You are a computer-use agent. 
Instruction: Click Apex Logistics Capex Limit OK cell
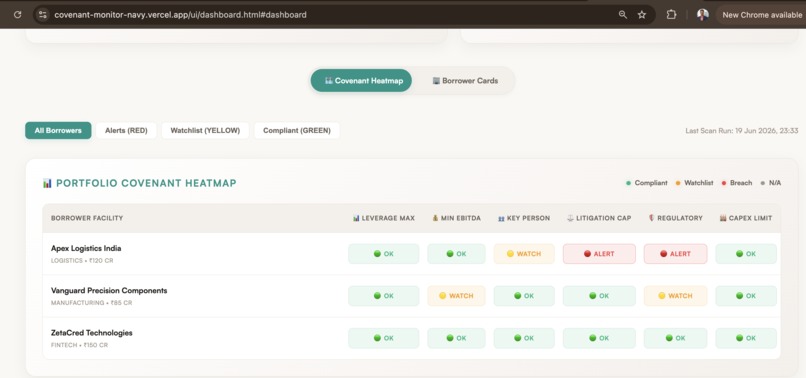[x=746, y=254]
